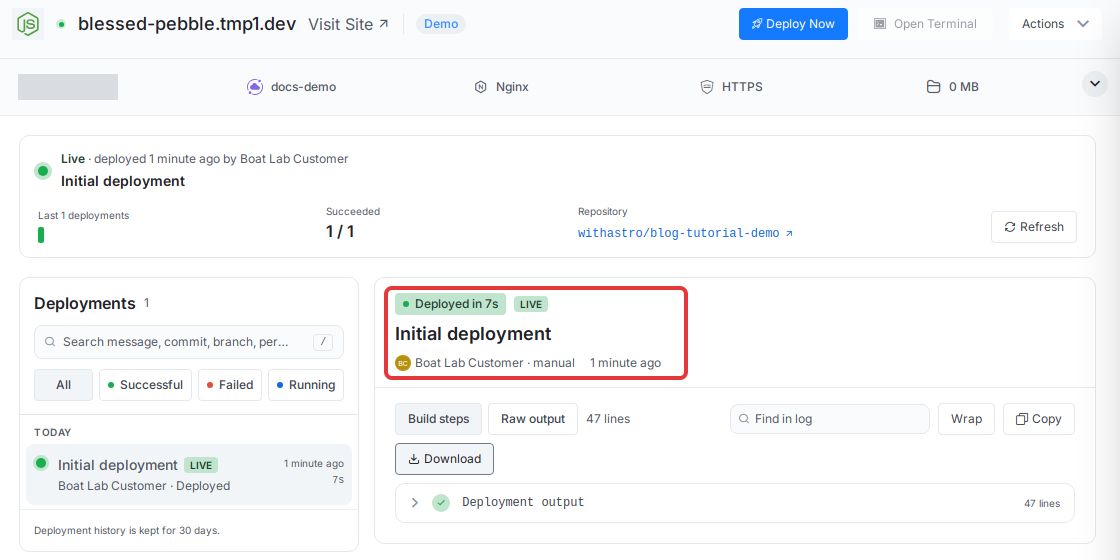Click the Node.js logo icon
The width and height of the screenshot is (1120, 560).
click(28, 24)
